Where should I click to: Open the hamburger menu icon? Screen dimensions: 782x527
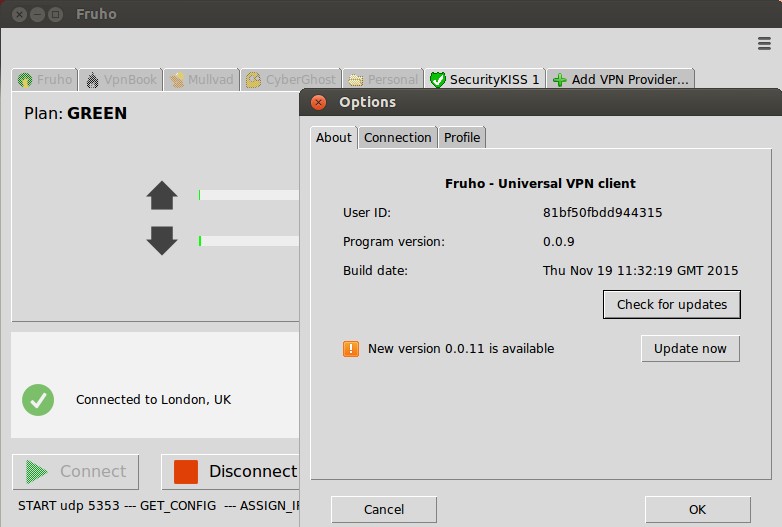(x=765, y=43)
